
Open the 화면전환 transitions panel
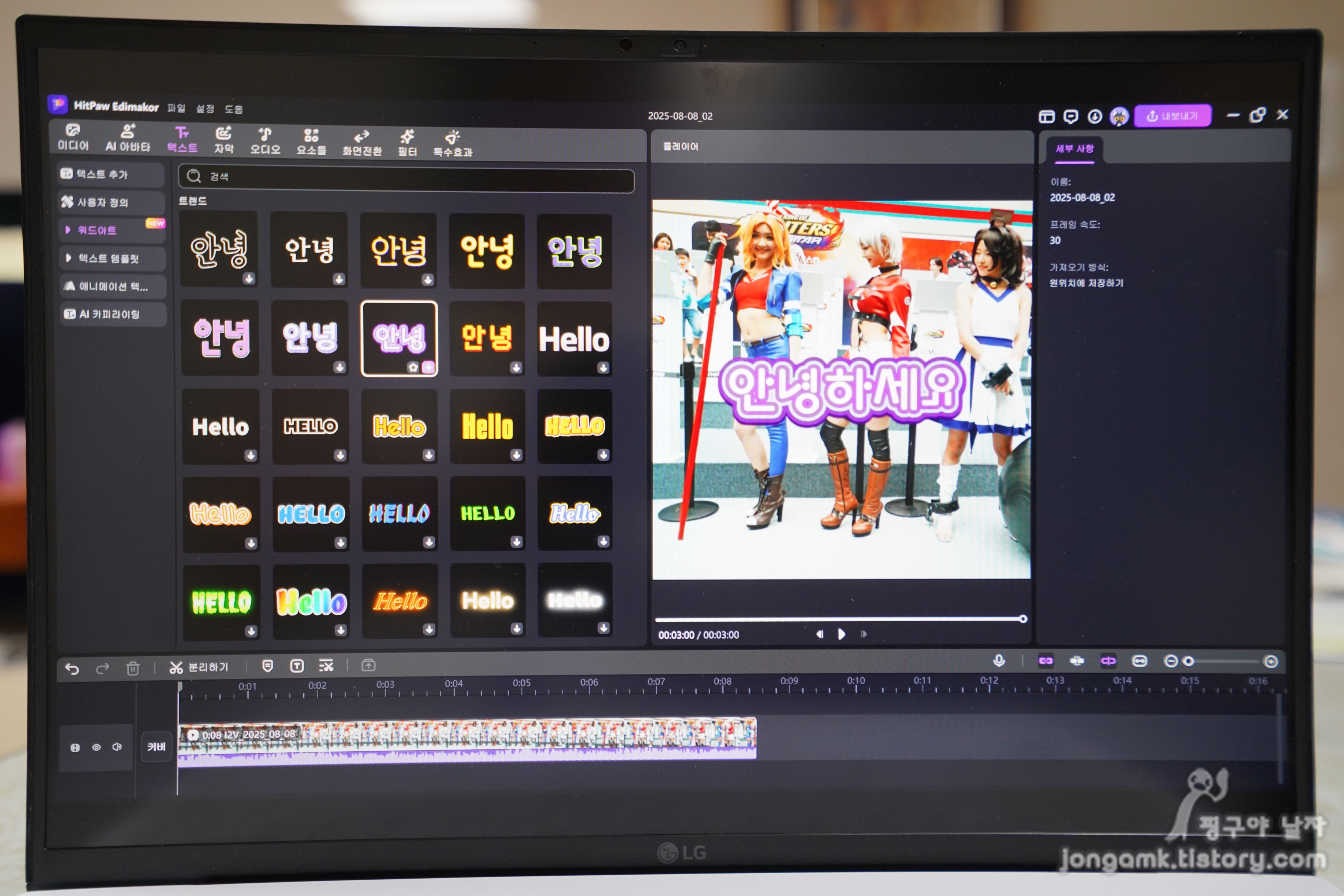click(362, 143)
